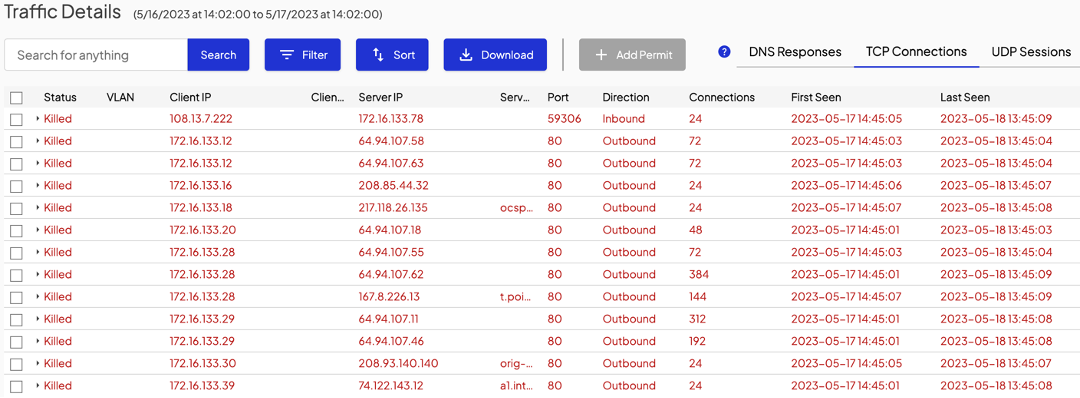This screenshot has height=398, width=1080.
Task: Check the row with server 208.93.140.140
Action: click(x=17, y=364)
